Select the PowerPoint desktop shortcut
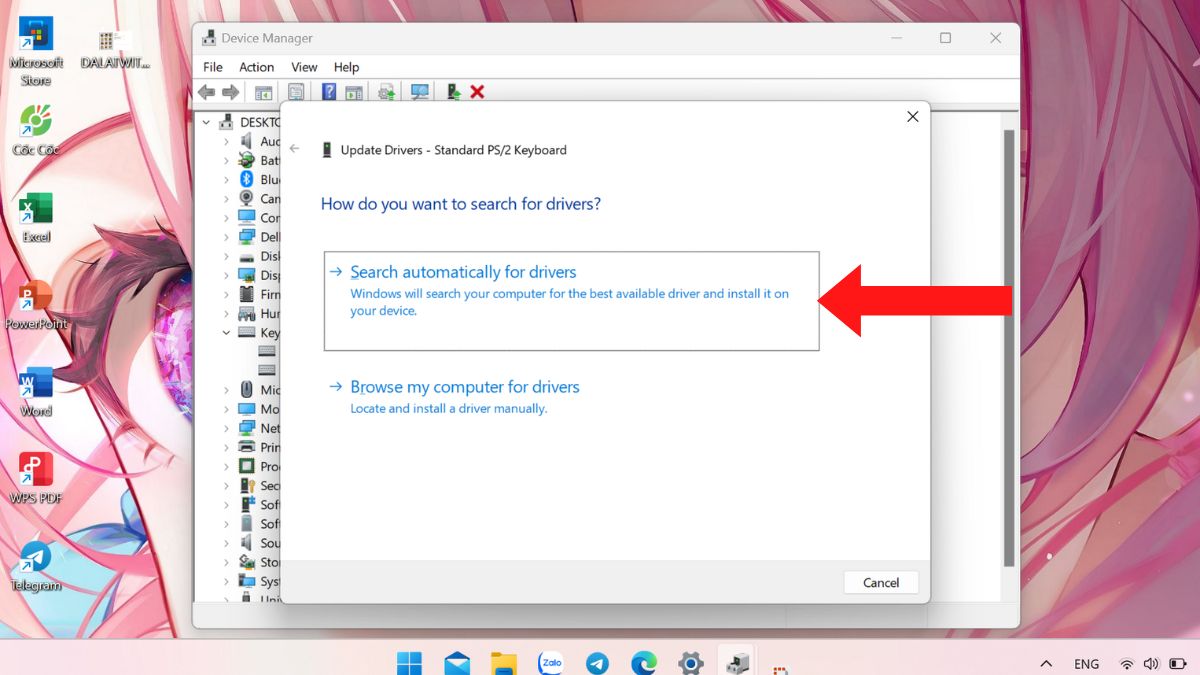Viewport: 1200px width, 675px height. (x=36, y=305)
